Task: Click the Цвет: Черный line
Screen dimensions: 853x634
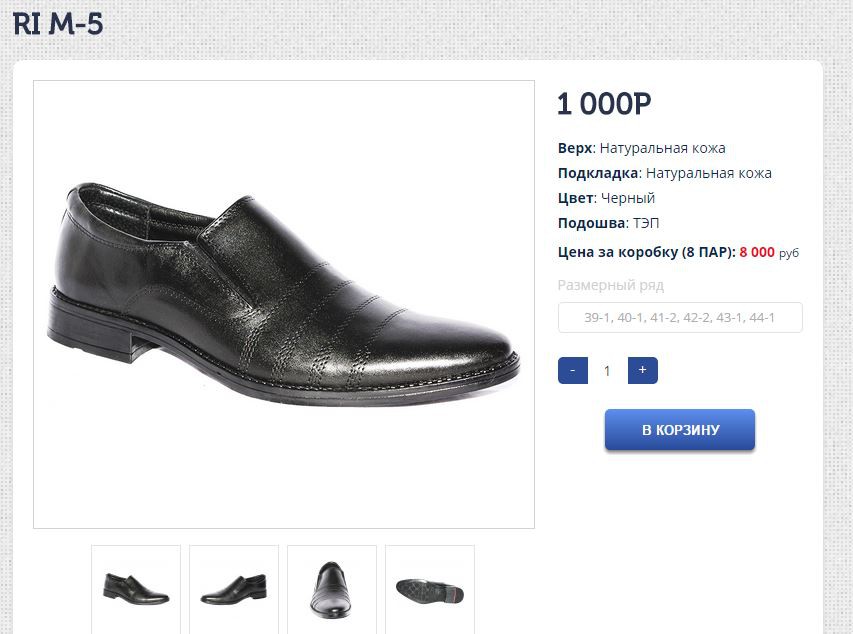Action: click(606, 198)
